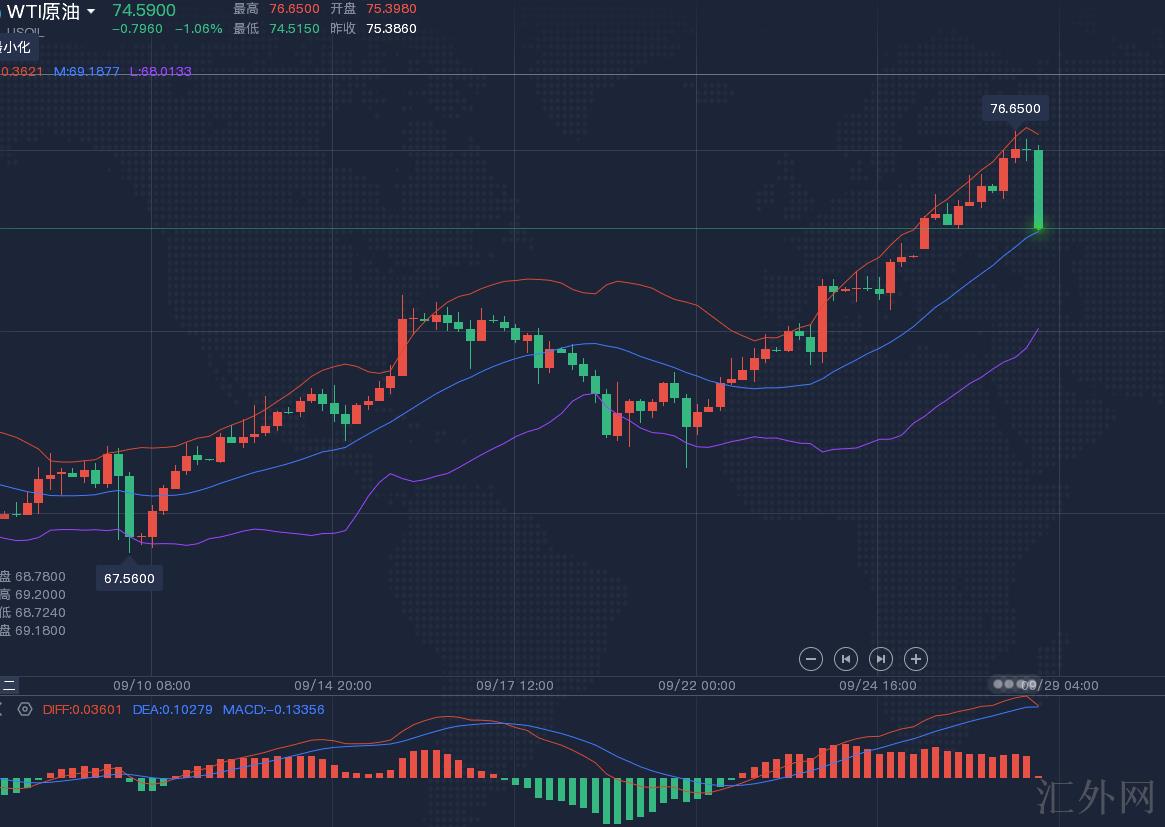Jump to next candle with skip-forward button
This screenshot has height=827, width=1165.
(880, 658)
